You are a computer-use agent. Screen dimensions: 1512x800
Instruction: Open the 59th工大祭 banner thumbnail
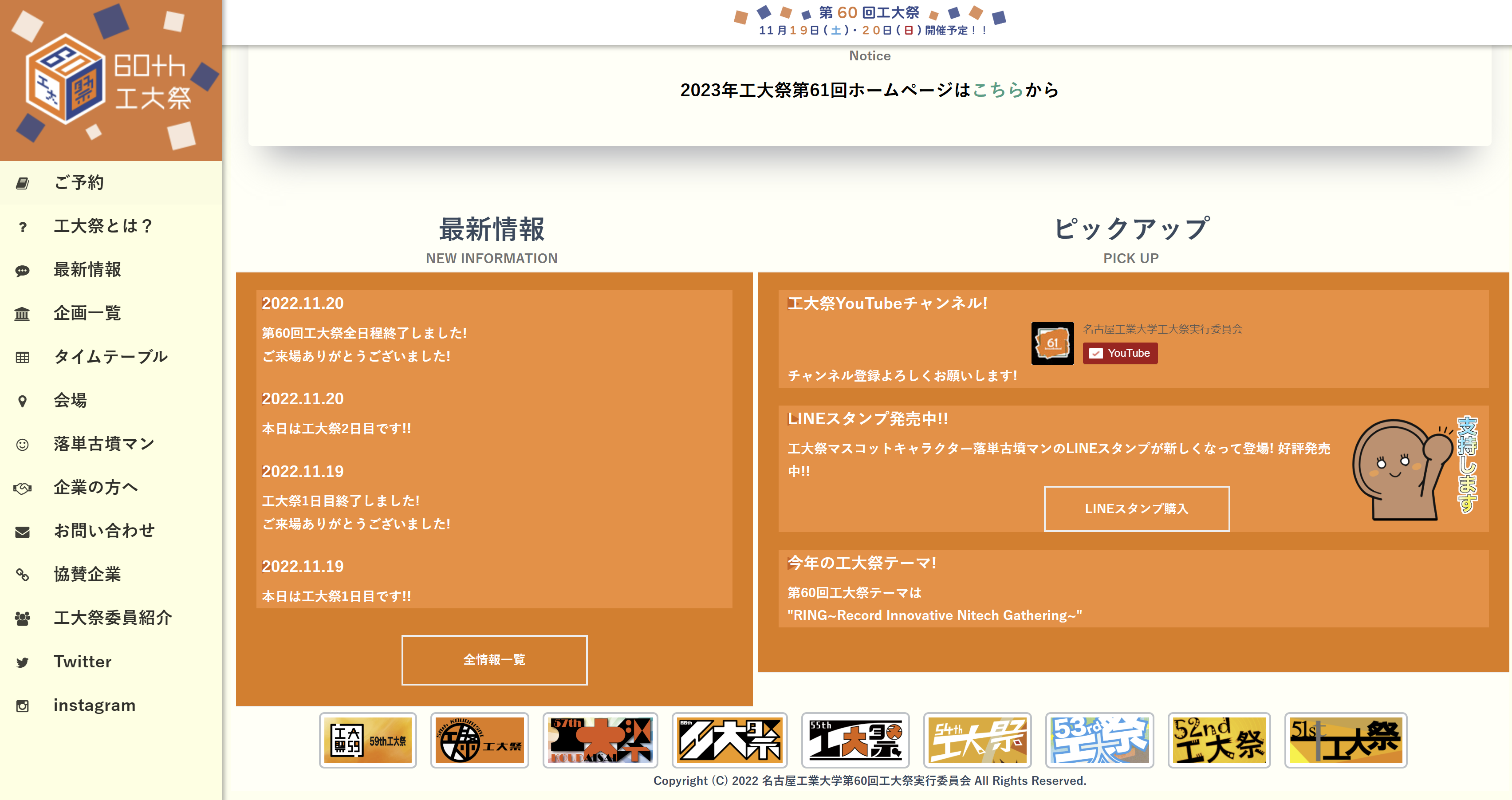pos(368,740)
